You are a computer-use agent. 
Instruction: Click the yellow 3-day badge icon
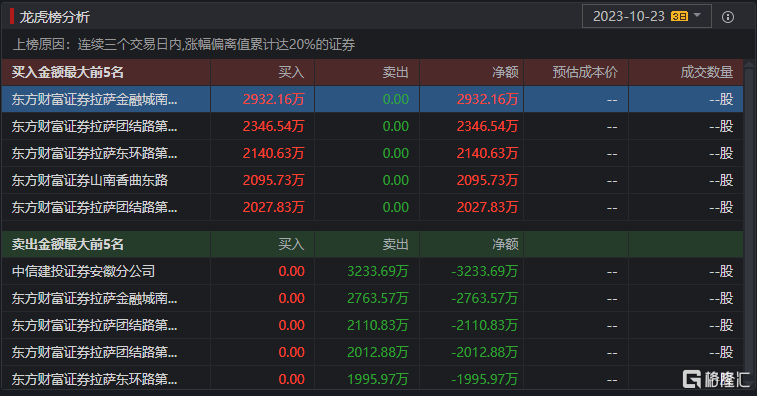tap(679, 16)
